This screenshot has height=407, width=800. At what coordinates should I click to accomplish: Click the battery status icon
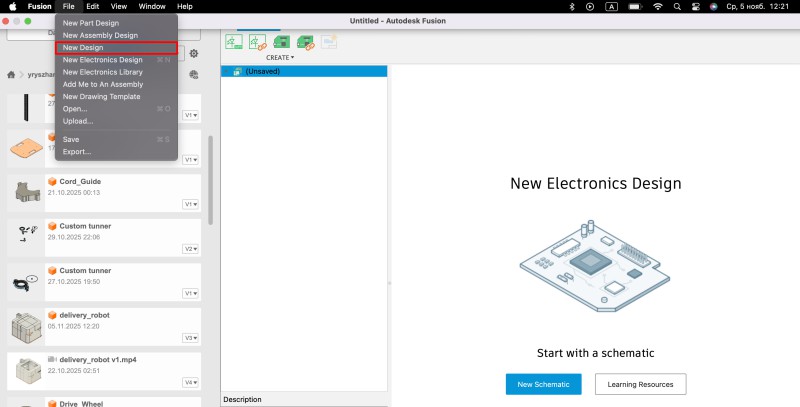click(x=635, y=7)
